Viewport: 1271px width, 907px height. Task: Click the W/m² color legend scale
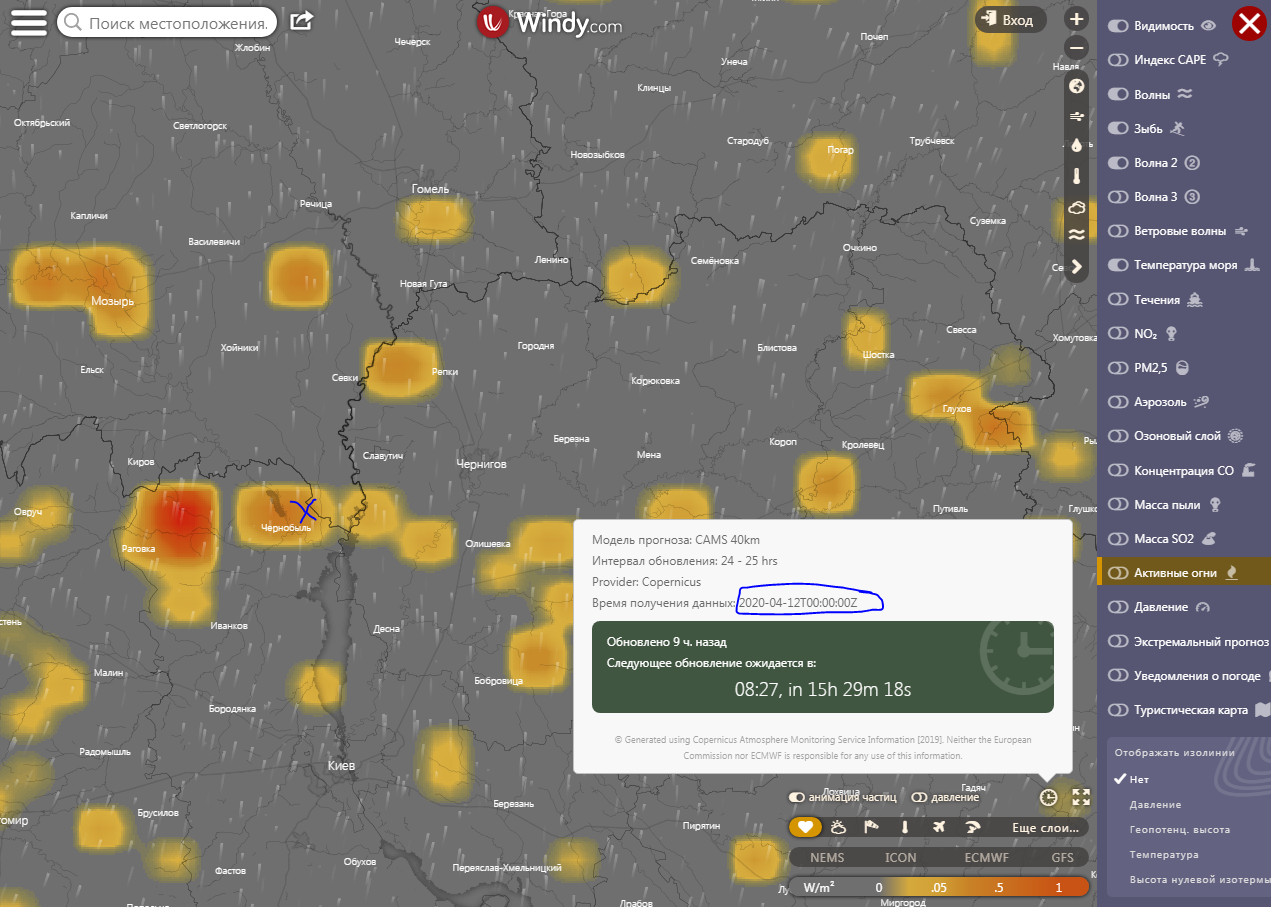click(x=939, y=887)
